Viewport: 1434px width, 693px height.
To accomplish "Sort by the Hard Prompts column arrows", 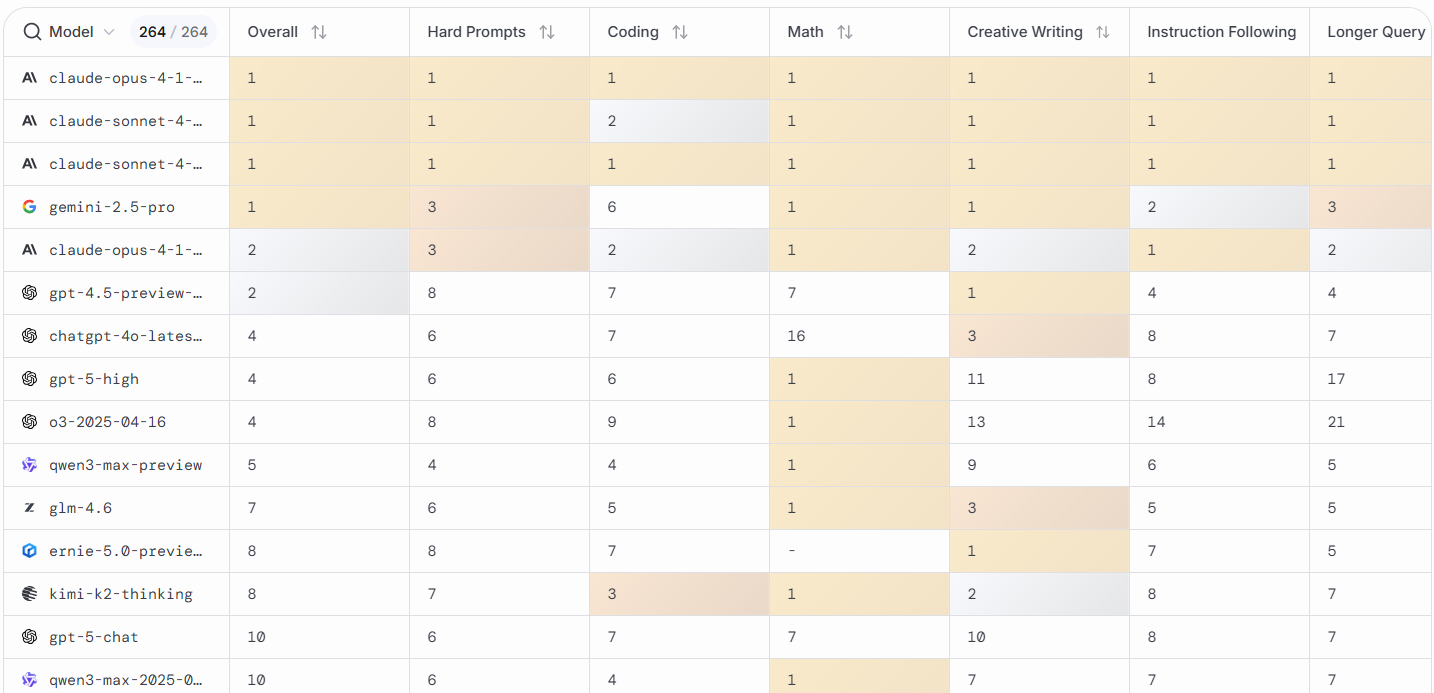I will 547,32.
